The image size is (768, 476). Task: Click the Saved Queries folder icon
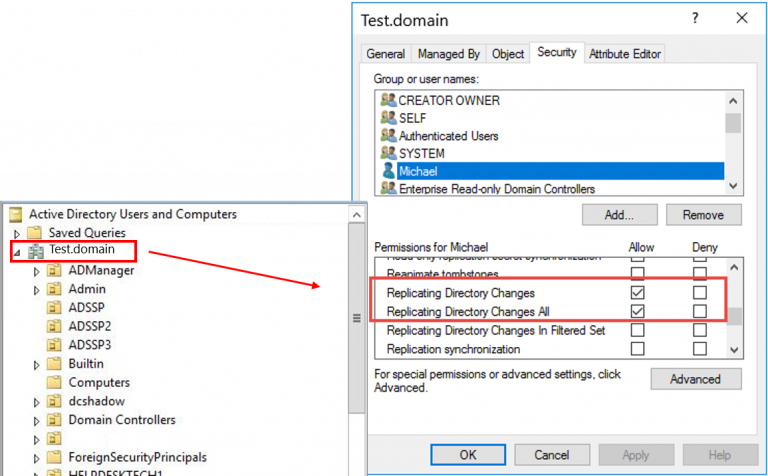pos(35,233)
